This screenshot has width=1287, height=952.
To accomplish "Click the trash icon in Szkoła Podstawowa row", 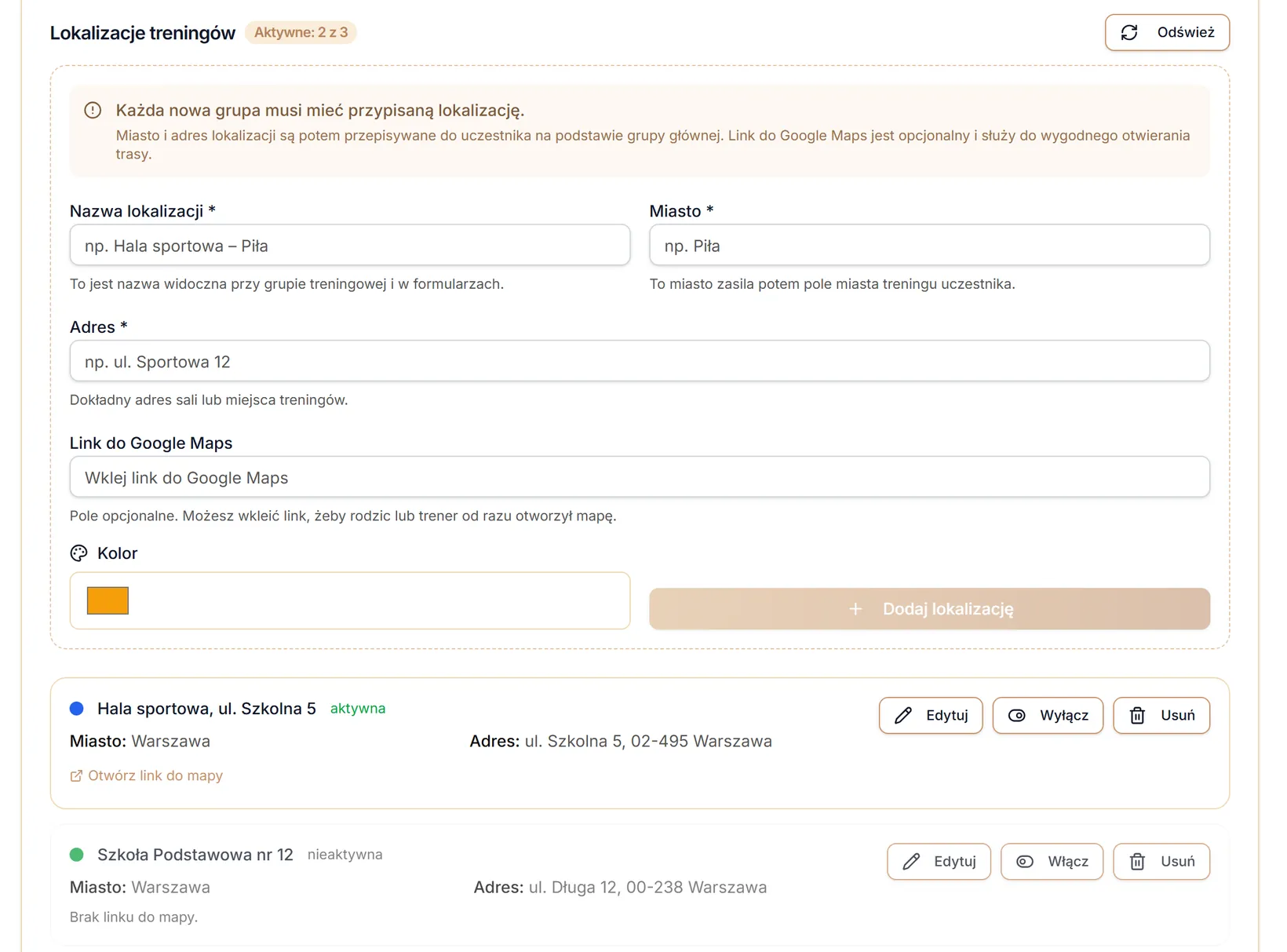I will [x=1137, y=862].
